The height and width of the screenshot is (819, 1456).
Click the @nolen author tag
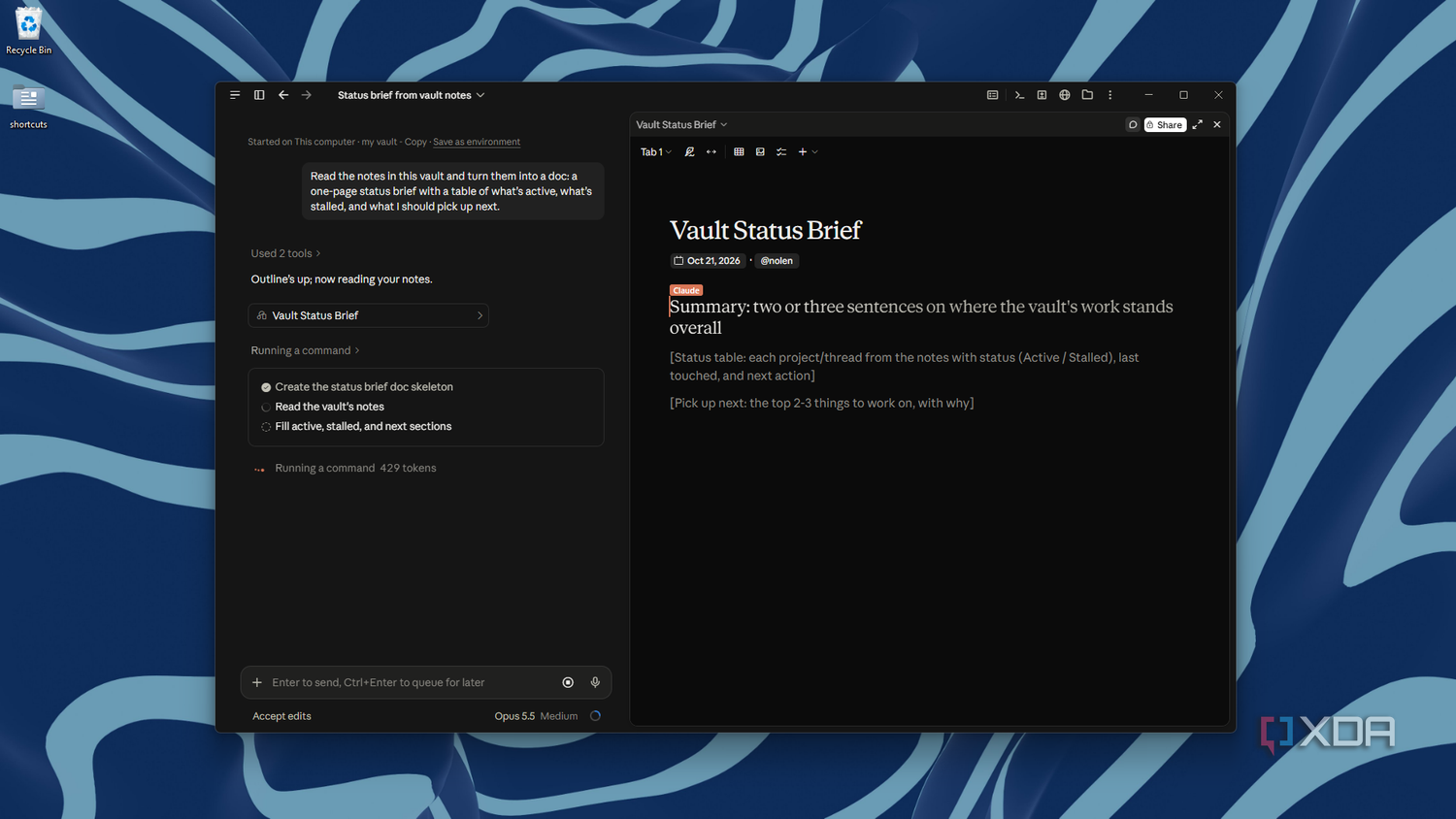click(777, 260)
